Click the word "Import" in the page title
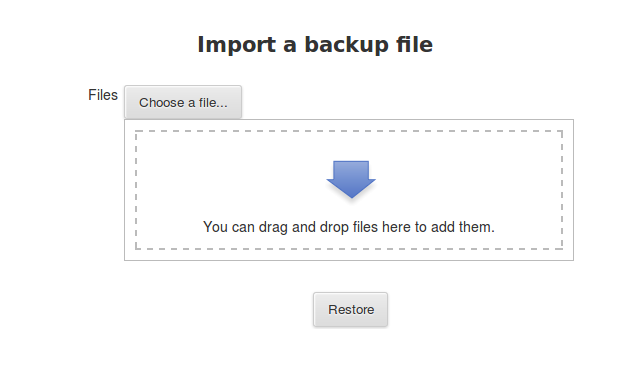This screenshot has width=618, height=369. (236, 45)
